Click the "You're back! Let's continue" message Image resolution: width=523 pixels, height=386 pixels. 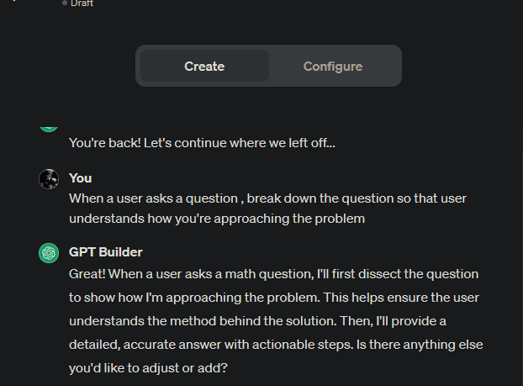(x=202, y=143)
